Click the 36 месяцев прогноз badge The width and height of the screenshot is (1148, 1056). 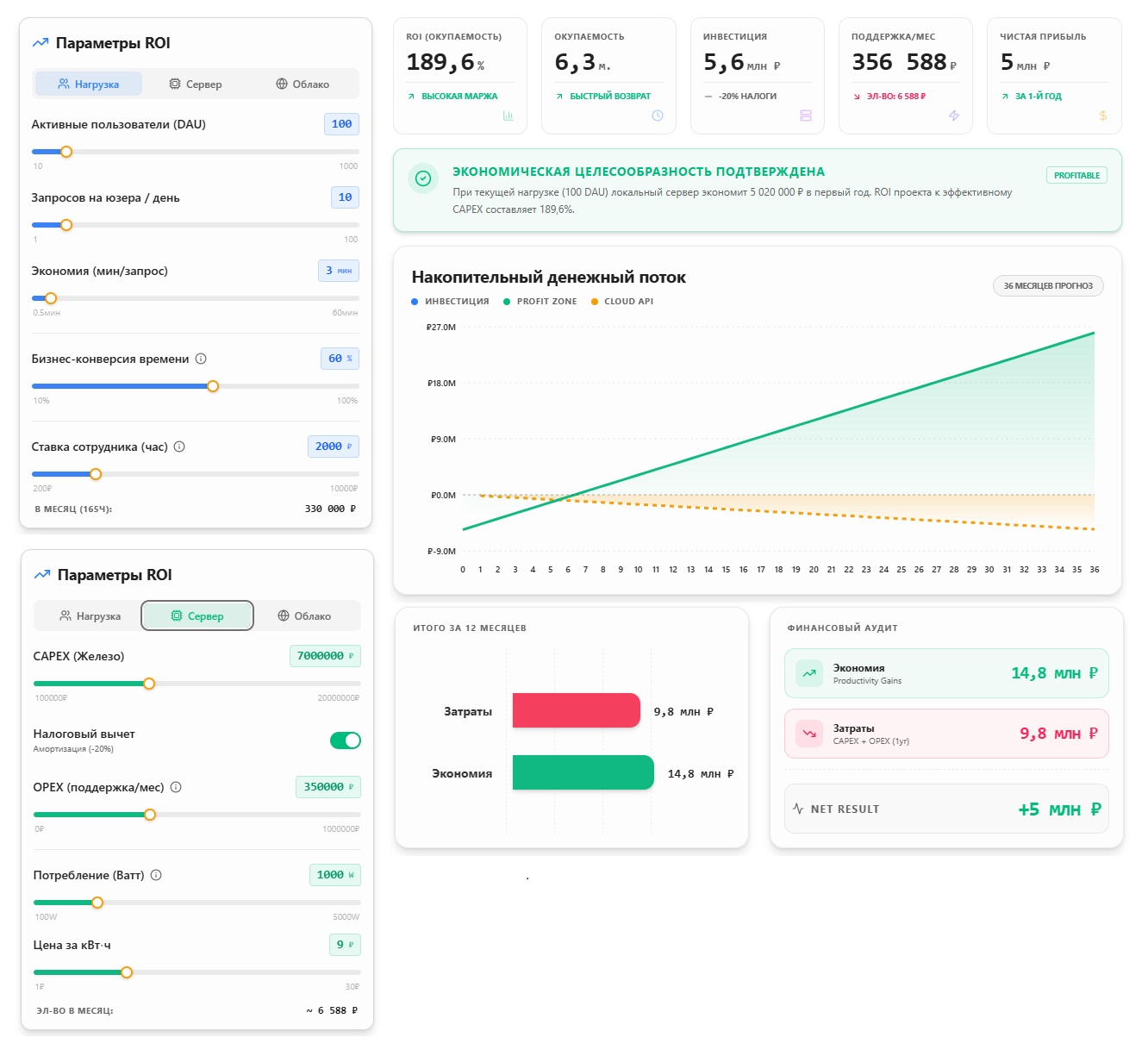1047,286
